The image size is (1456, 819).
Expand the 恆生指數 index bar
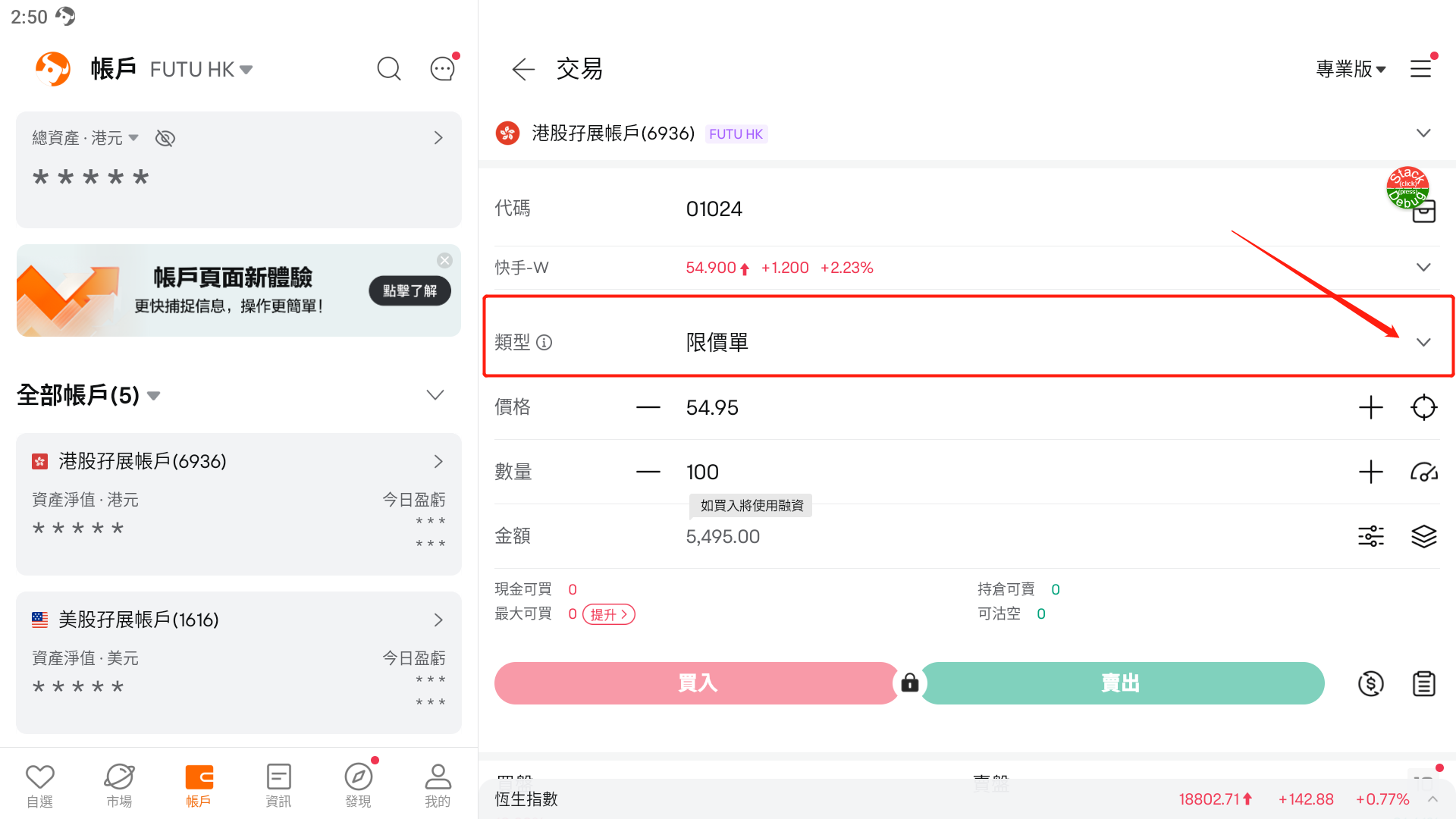pyautogui.click(x=1432, y=799)
